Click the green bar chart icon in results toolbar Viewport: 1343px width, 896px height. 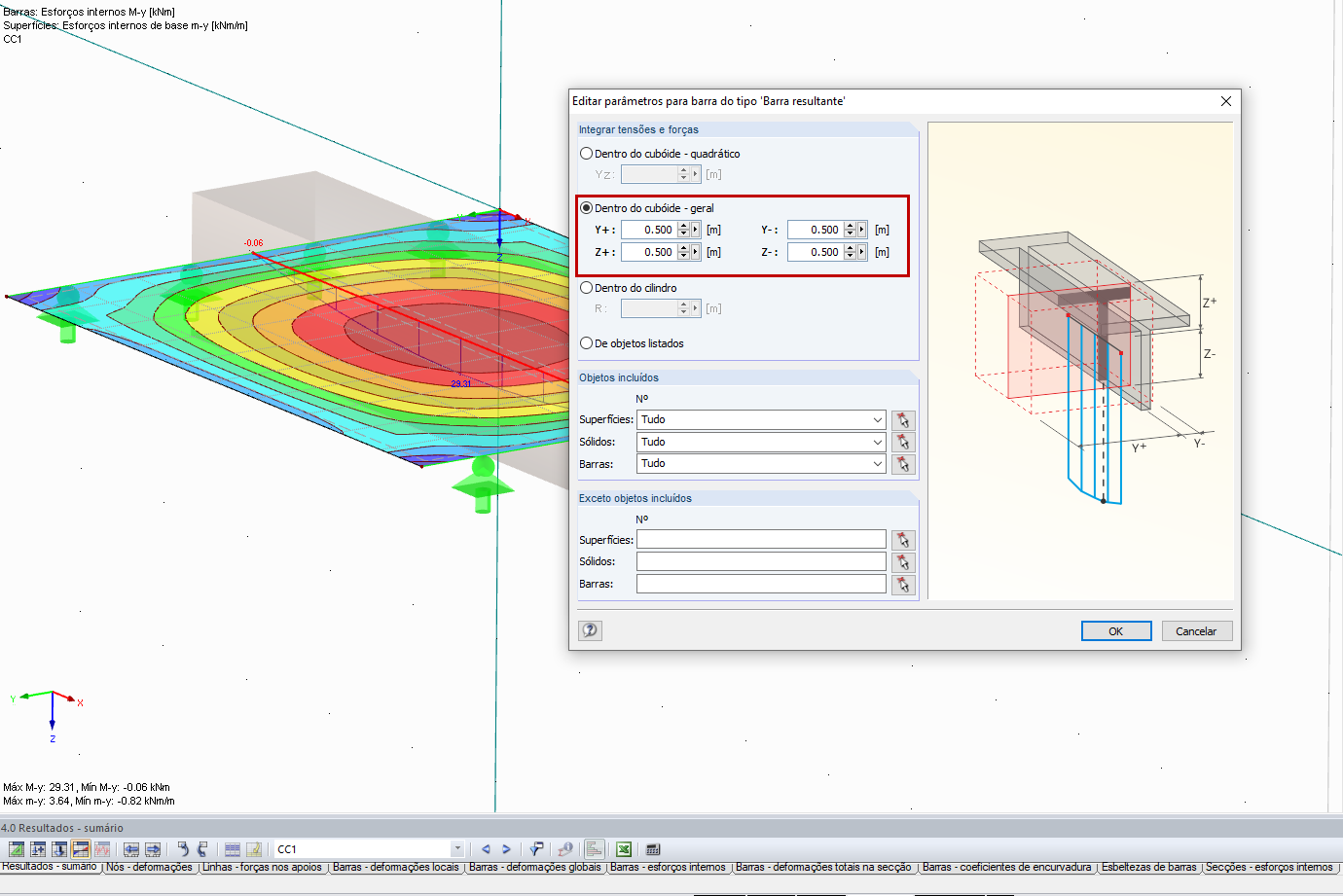tap(595, 849)
